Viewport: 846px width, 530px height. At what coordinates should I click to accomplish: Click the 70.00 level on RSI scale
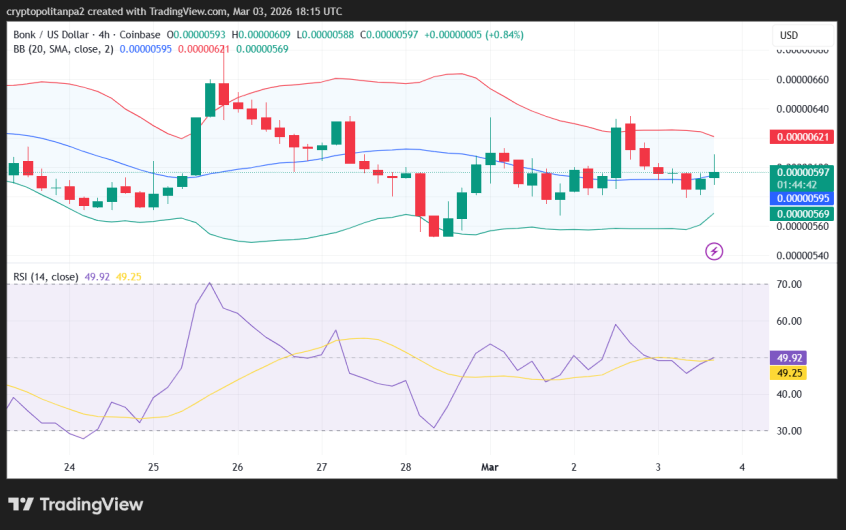coord(790,285)
